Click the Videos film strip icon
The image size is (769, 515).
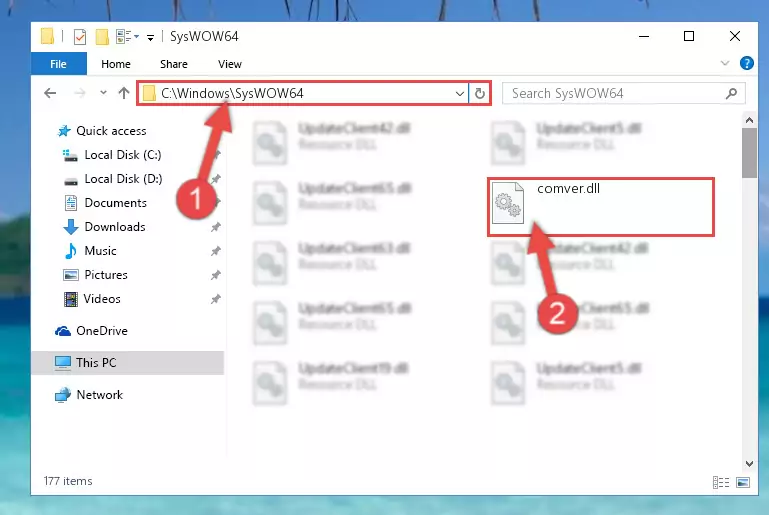pyautogui.click(x=71, y=299)
